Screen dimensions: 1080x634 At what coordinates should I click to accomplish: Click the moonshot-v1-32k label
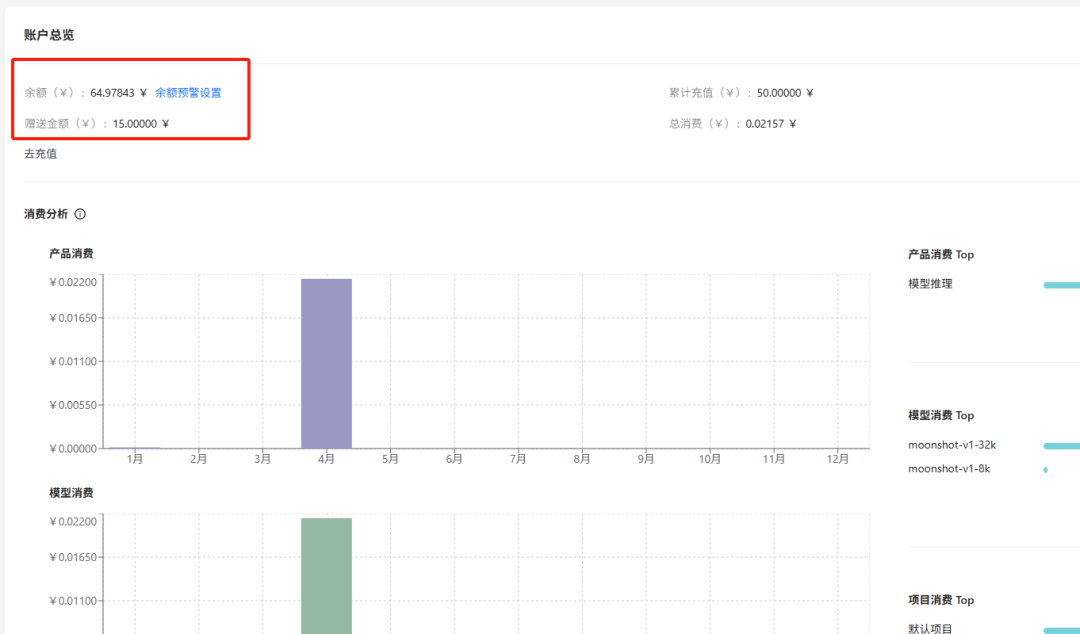click(952, 445)
